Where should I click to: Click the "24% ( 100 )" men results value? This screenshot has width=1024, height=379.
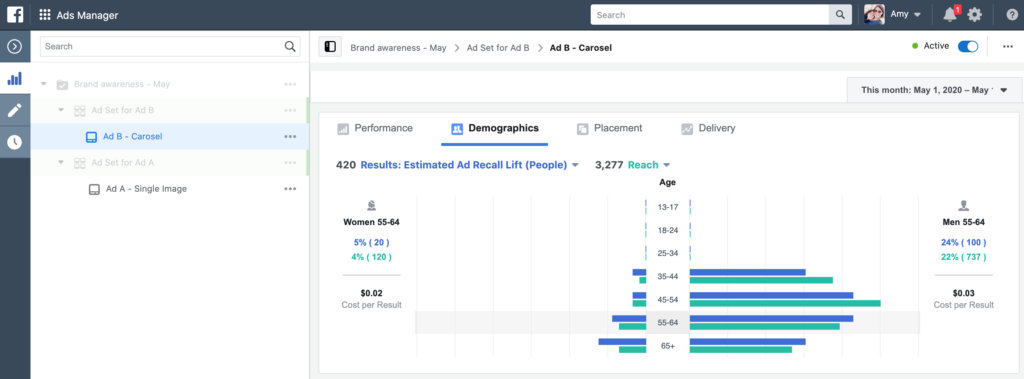click(963, 242)
